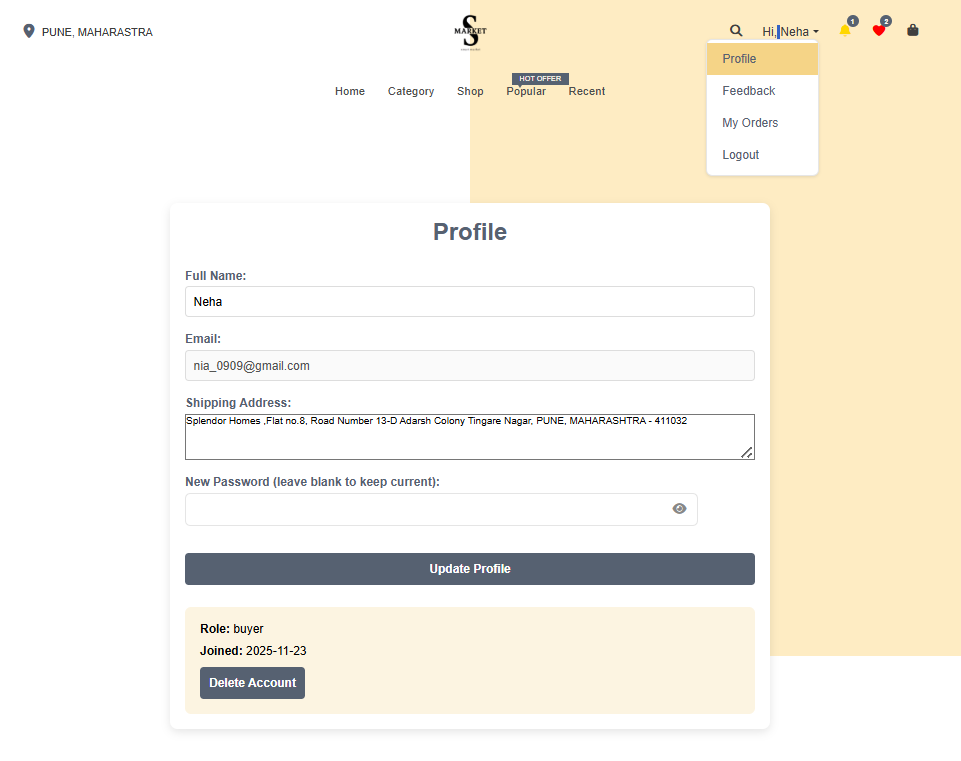
Task: Select Profile in account menu
Action: (762, 59)
